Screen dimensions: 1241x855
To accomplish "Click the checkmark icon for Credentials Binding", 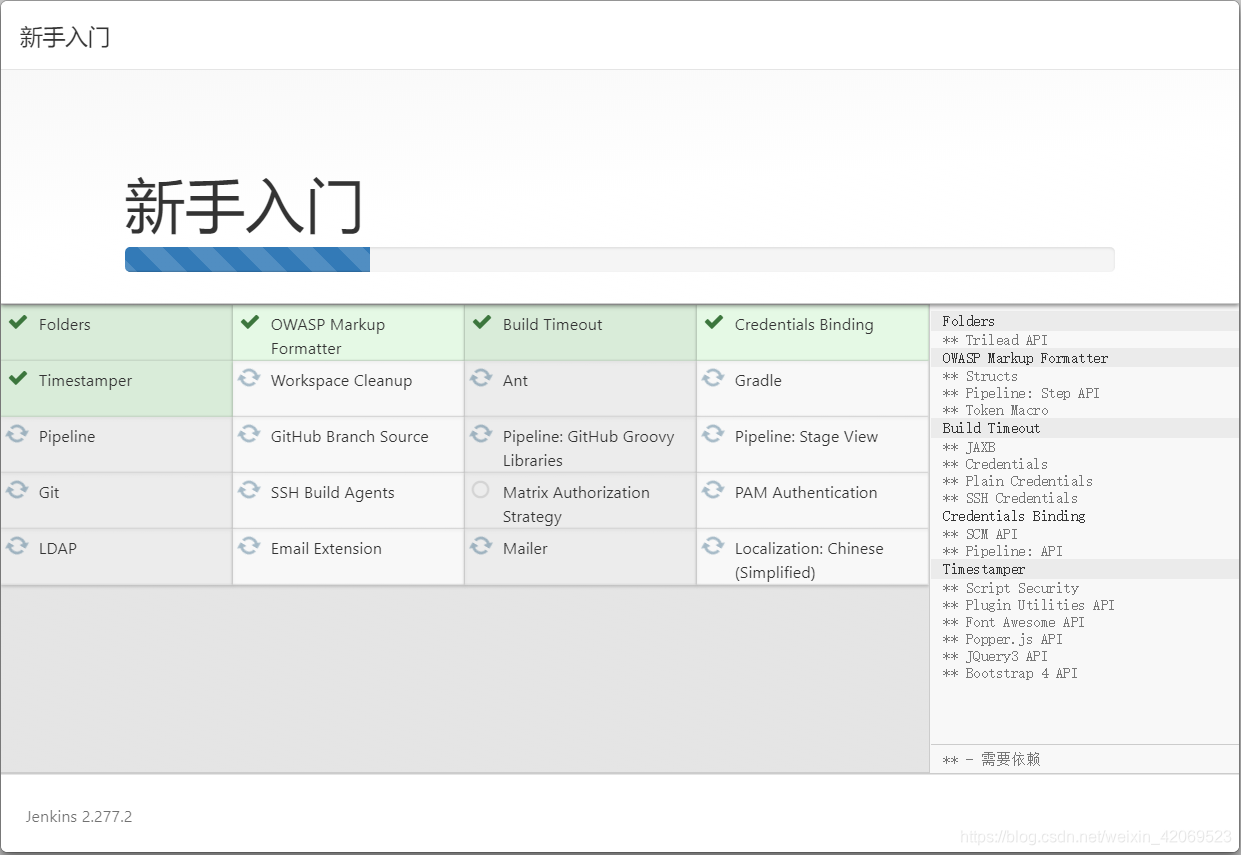I will (x=713, y=323).
